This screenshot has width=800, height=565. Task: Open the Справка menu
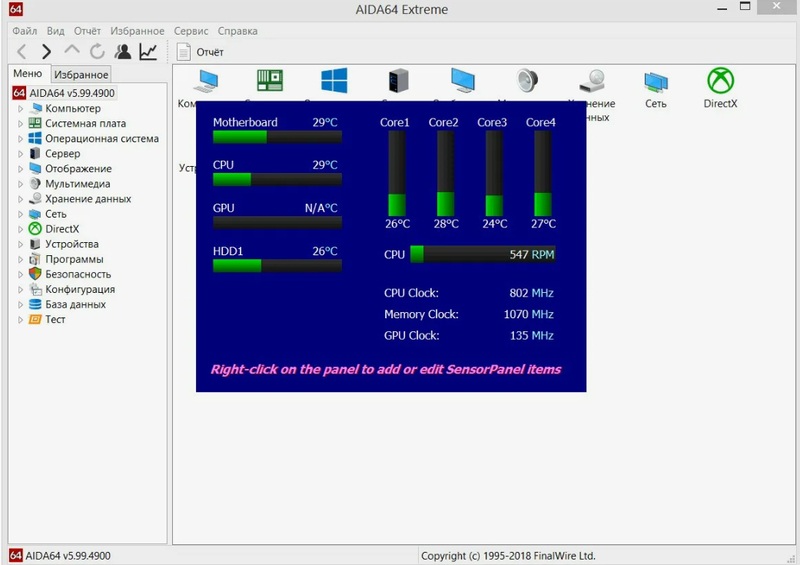coord(237,31)
